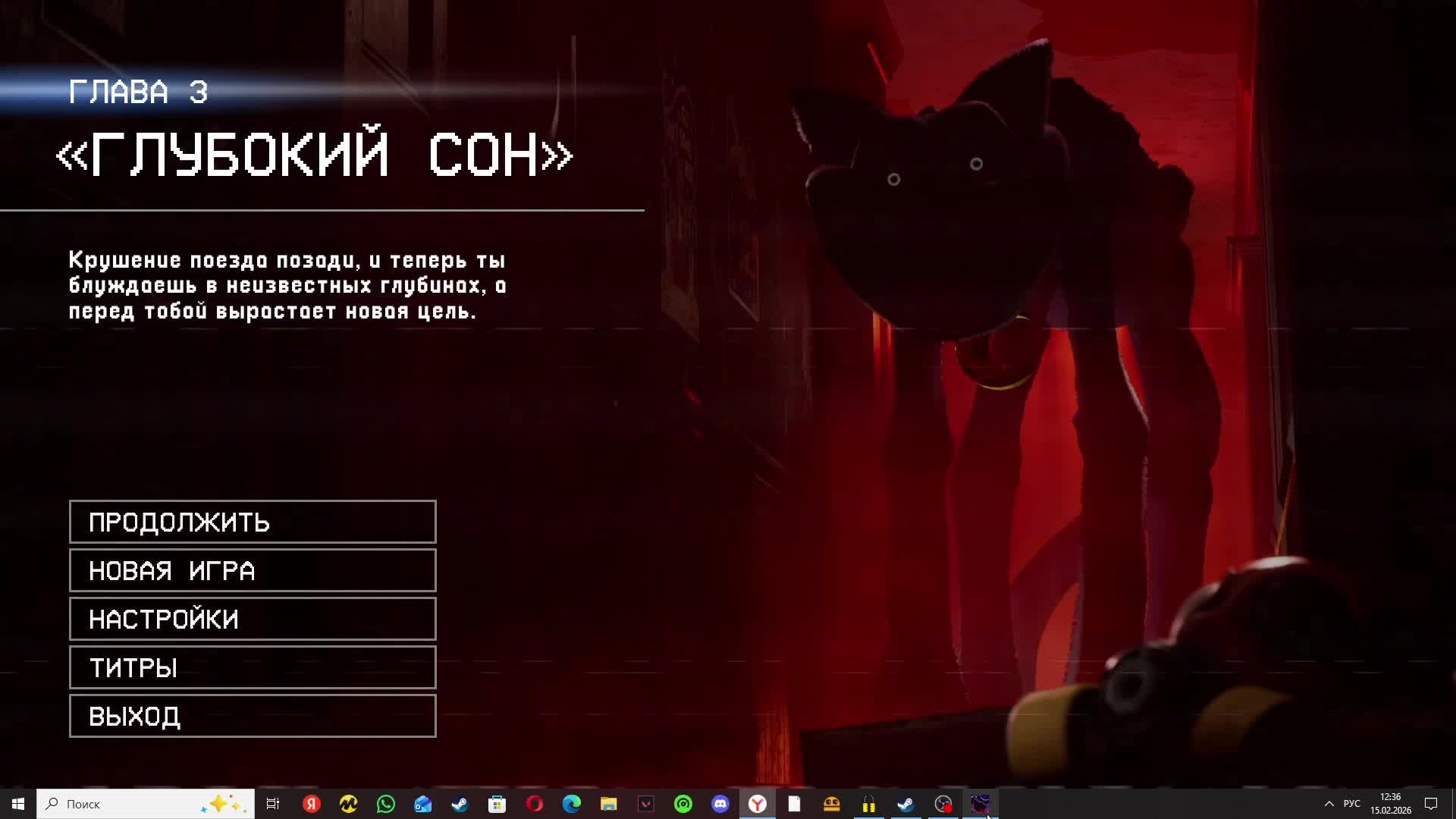Open the Valorant taskbar icon
The image size is (1456, 819).
pyautogui.click(x=646, y=804)
